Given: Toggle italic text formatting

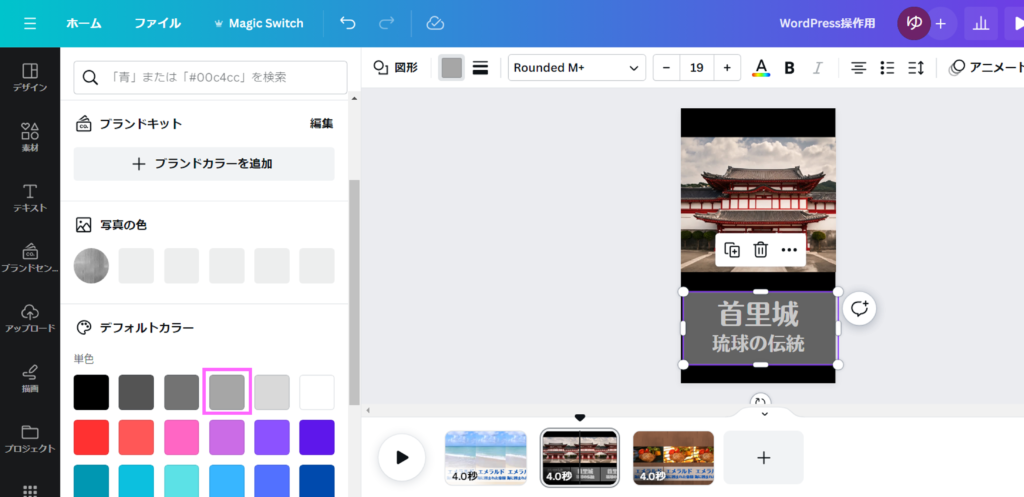Looking at the screenshot, I should tap(818, 68).
